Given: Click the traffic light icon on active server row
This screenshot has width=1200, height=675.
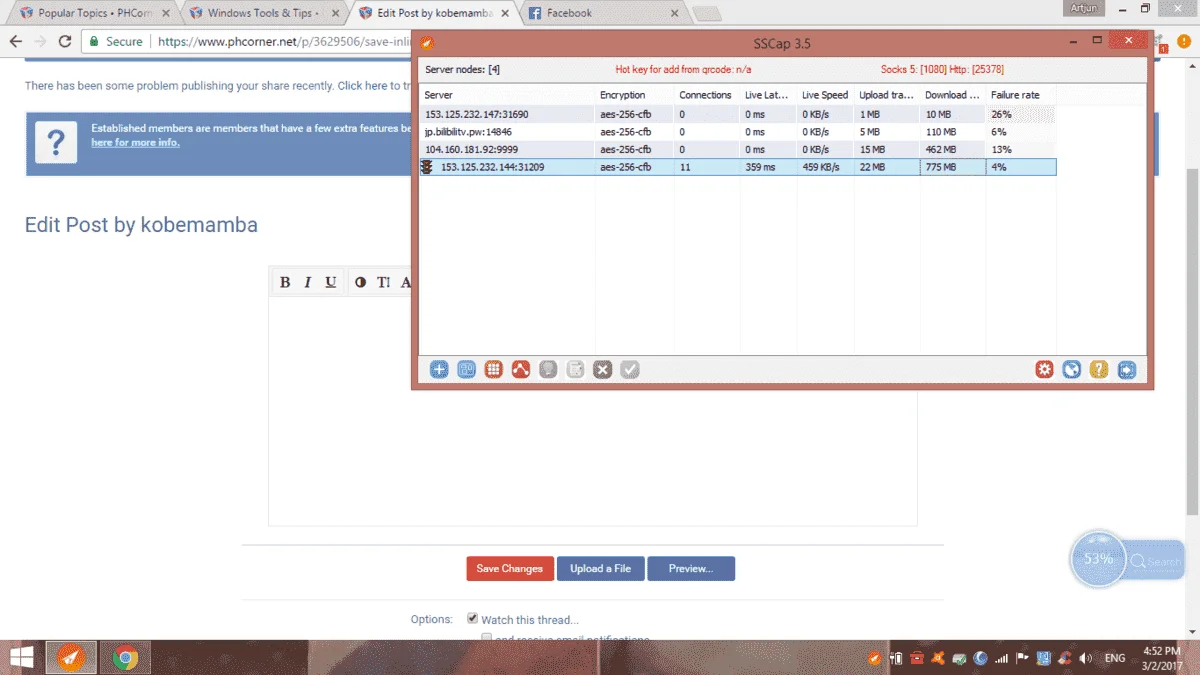Looking at the screenshot, I should coord(427,167).
